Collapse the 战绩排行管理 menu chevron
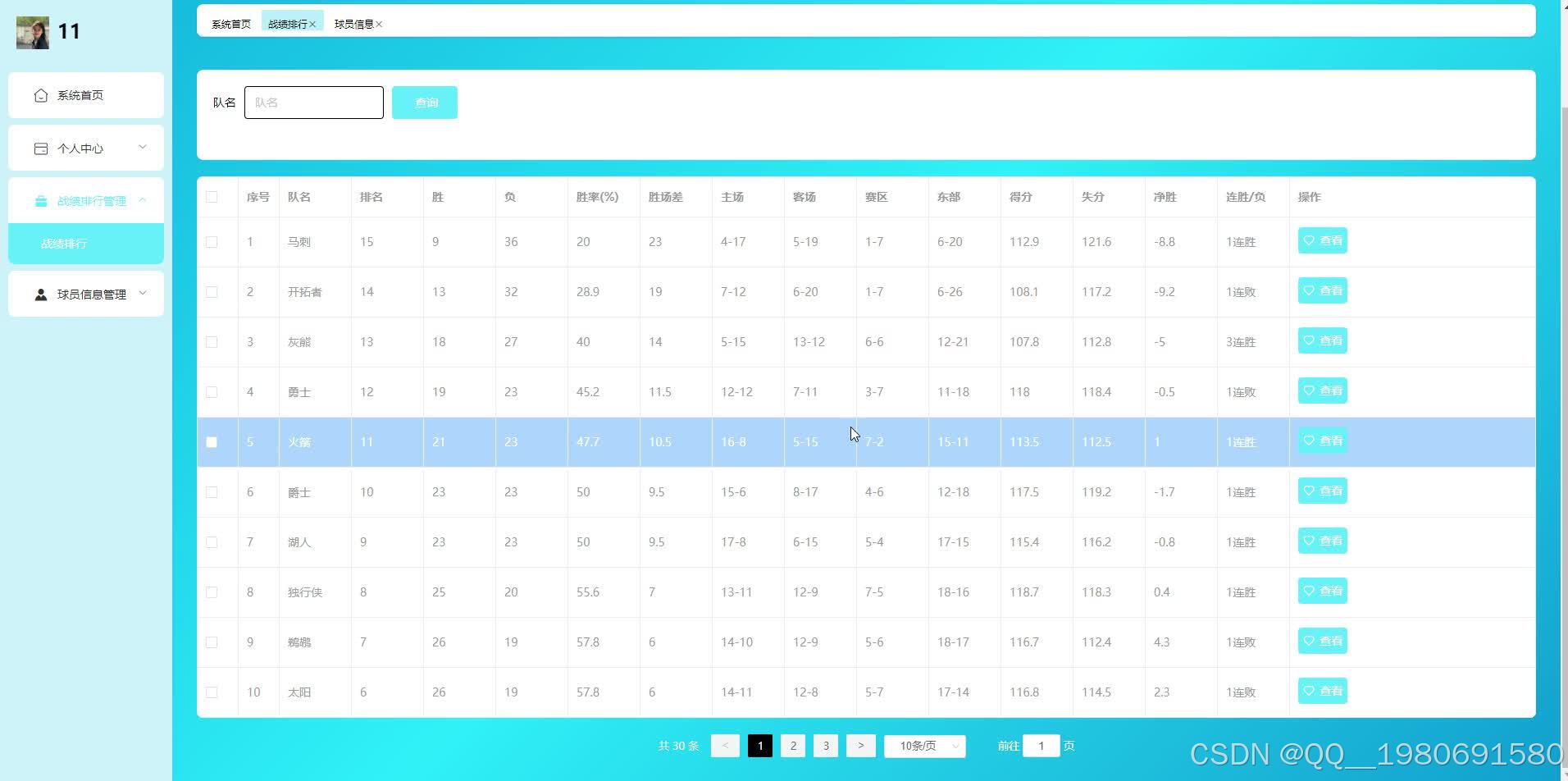Viewport: 1568px width, 781px height. pyautogui.click(x=143, y=200)
